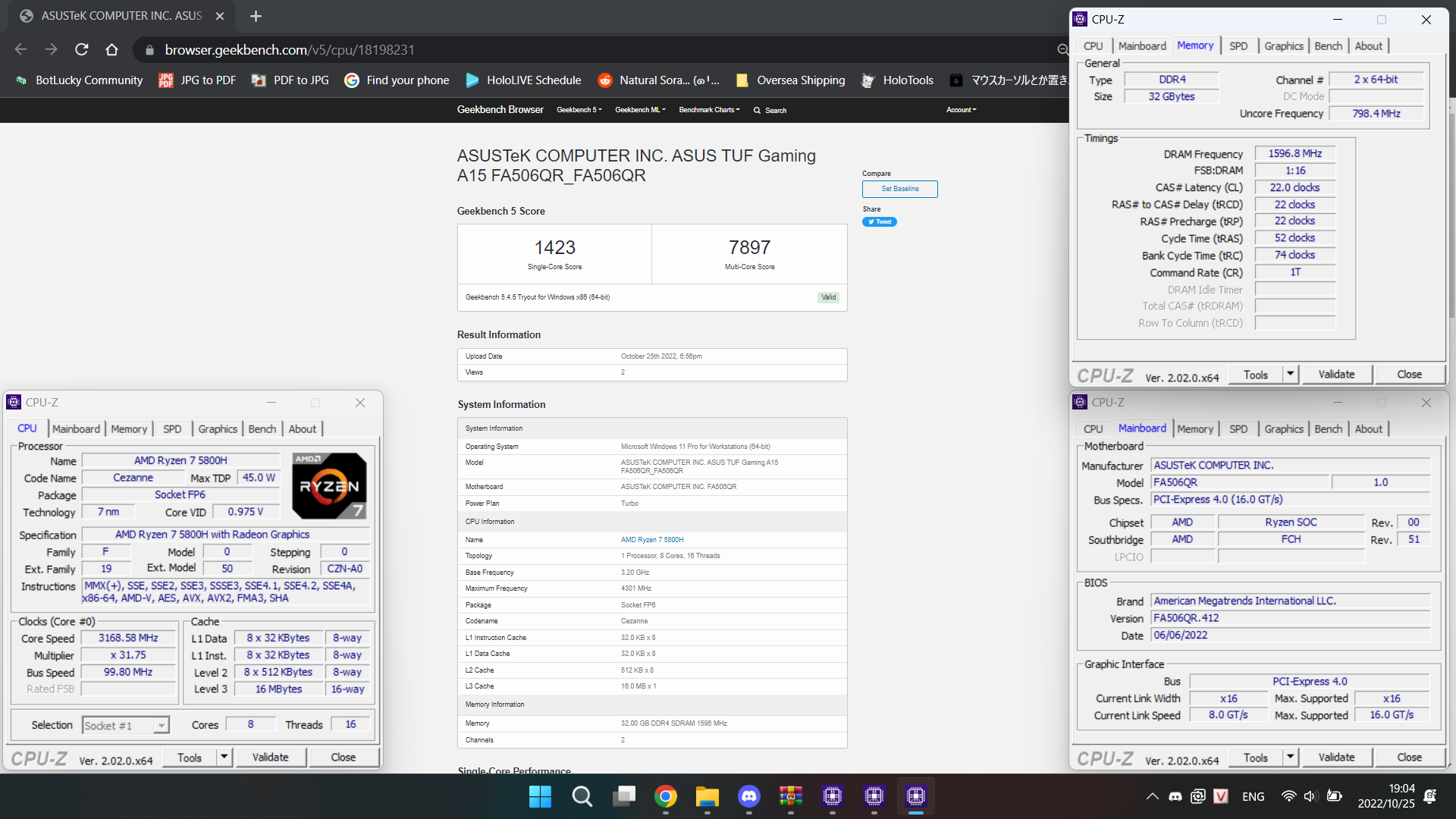Go back in browser history
The width and height of the screenshot is (1456, 819).
tap(21, 50)
